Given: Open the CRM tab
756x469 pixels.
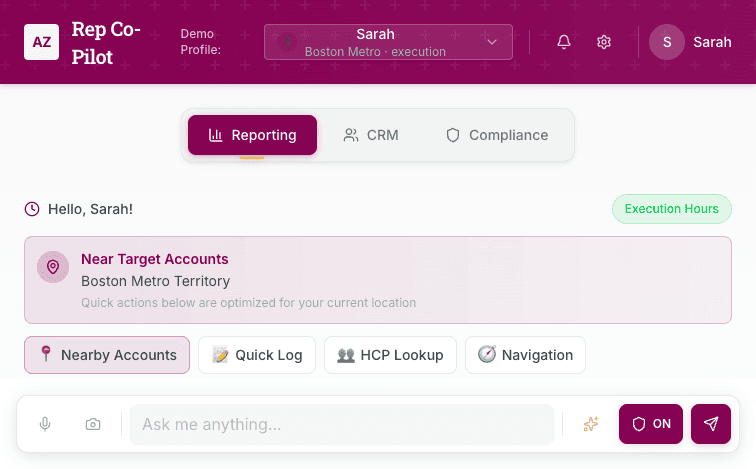Looking at the screenshot, I should 371,135.
